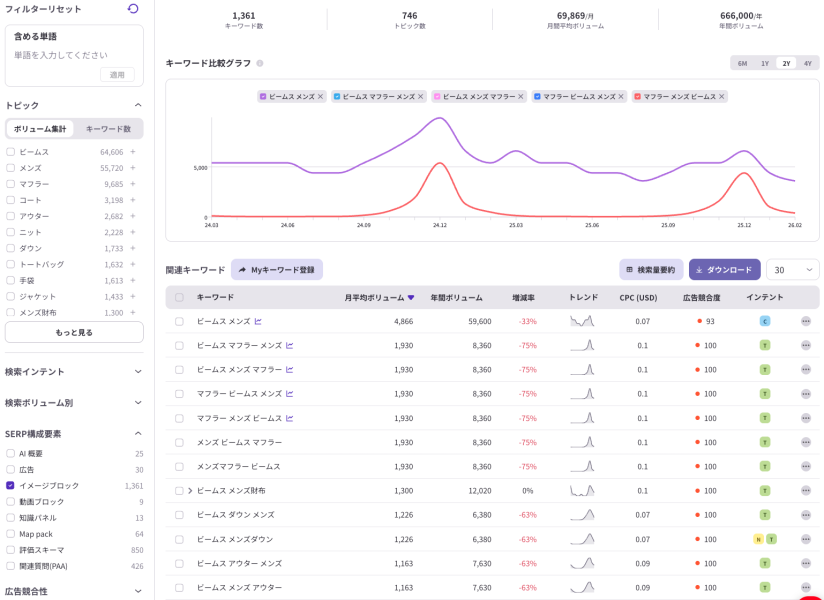
Task: Click the 年間ボリューム column header
Action: point(457,297)
